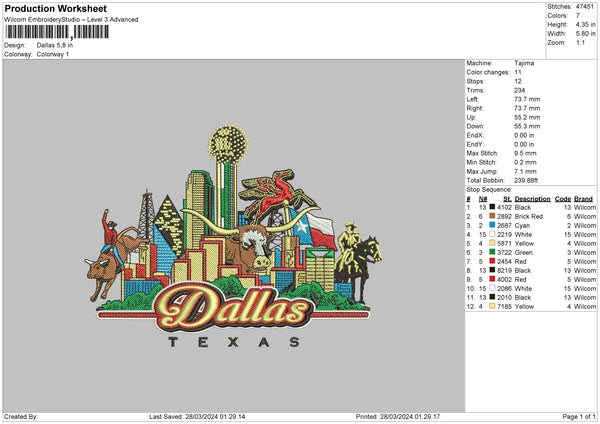Viewport: 600px width, 424px height.
Task: Click the red swatch for thread 2454
Action: pyautogui.click(x=492, y=261)
